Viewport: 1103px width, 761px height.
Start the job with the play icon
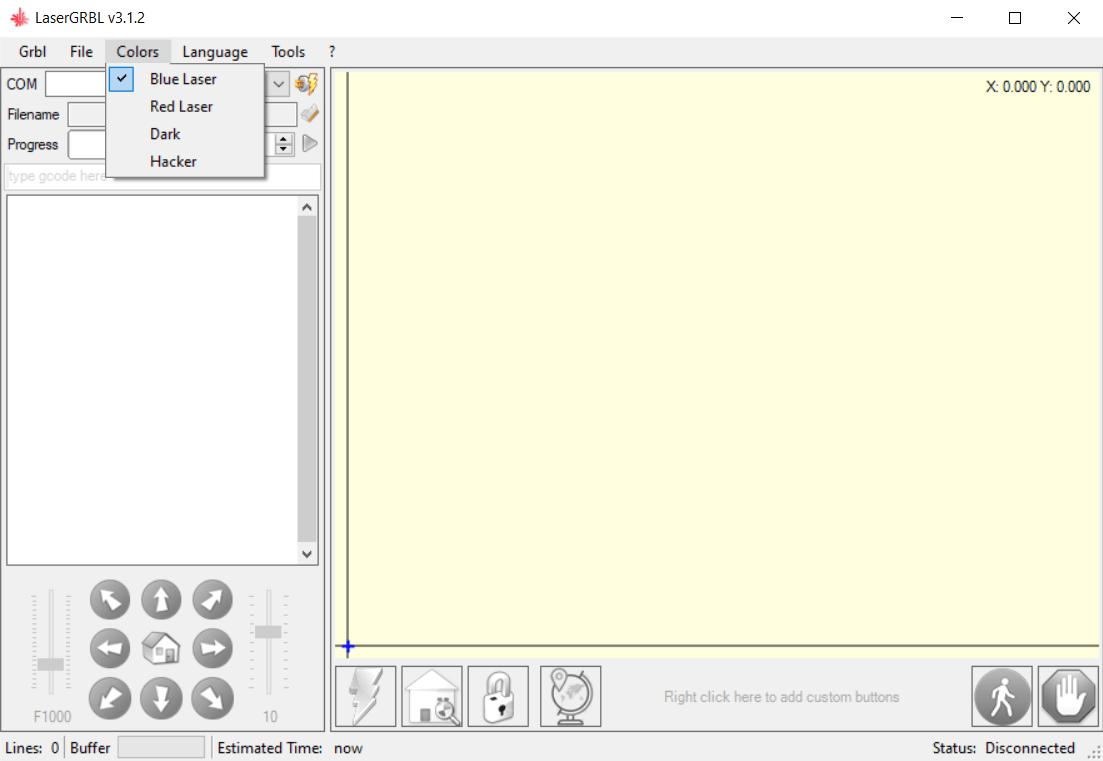pos(309,143)
